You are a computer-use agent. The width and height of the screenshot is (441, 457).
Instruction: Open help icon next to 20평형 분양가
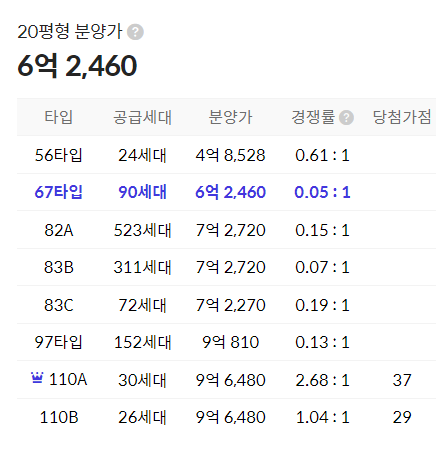[136, 32]
